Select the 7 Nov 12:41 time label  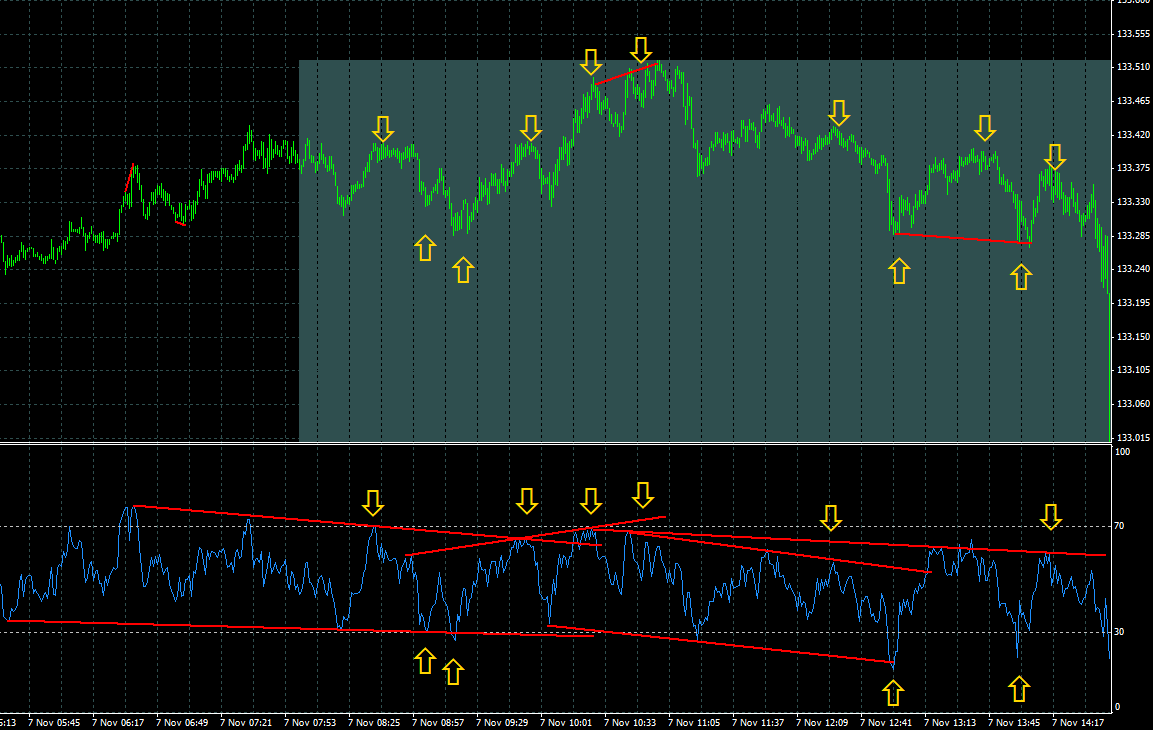click(x=886, y=723)
